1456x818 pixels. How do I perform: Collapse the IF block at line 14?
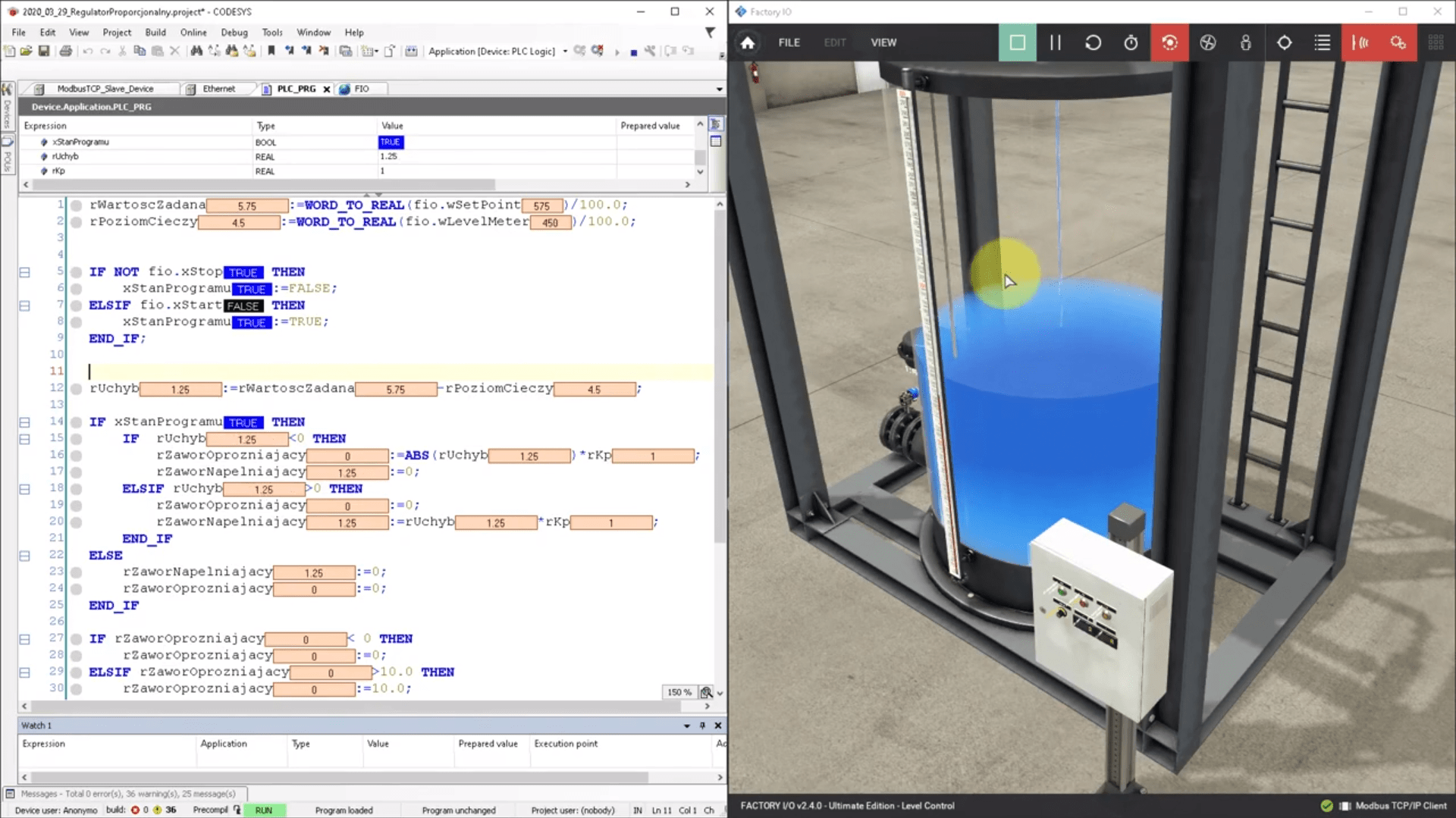(x=24, y=422)
